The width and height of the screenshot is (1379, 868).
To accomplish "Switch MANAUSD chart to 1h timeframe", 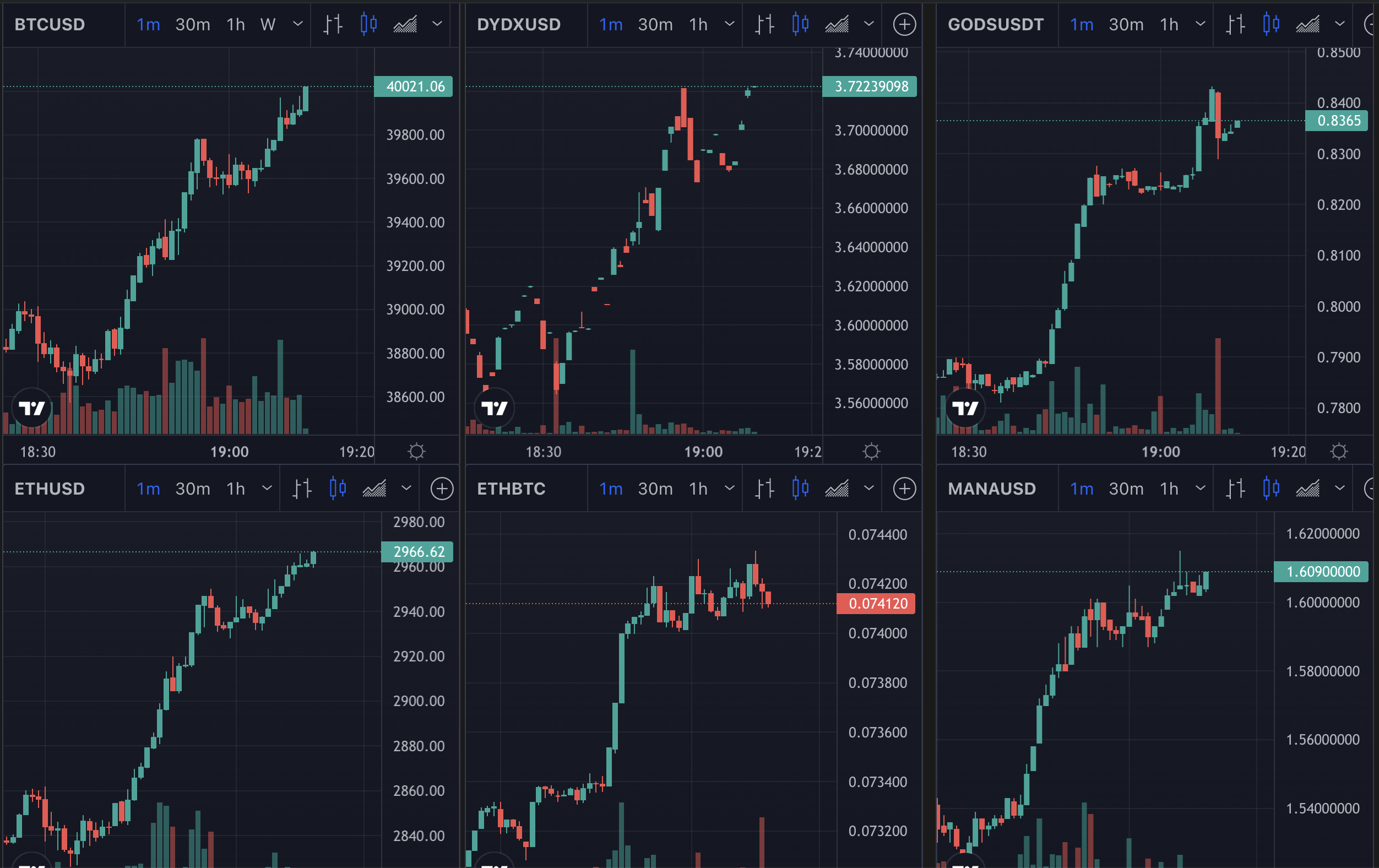I will pos(1169,489).
